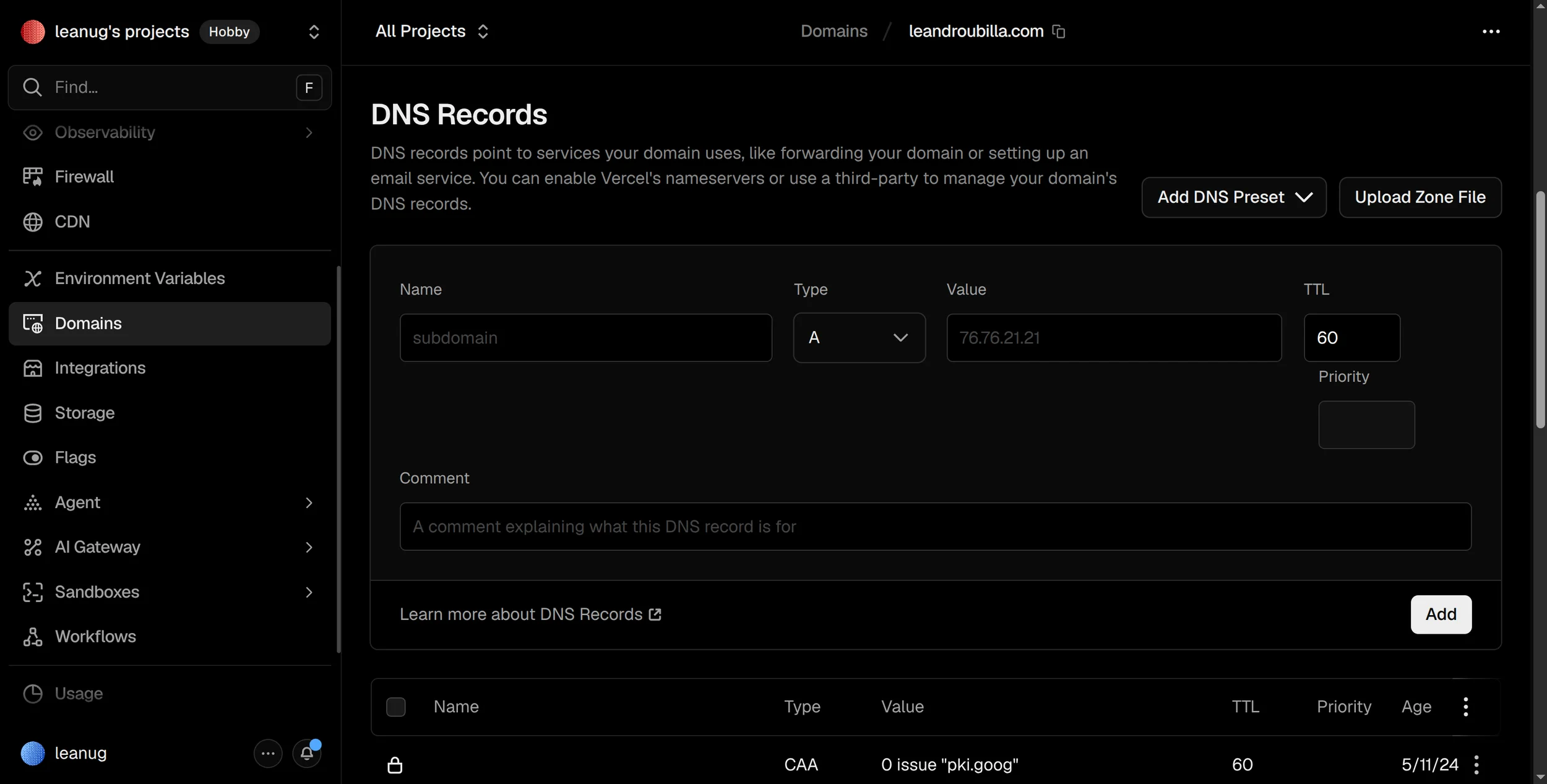Open the record Type dropdown
Image resolution: width=1547 pixels, height=784 pixels.
tap(860, 338)
